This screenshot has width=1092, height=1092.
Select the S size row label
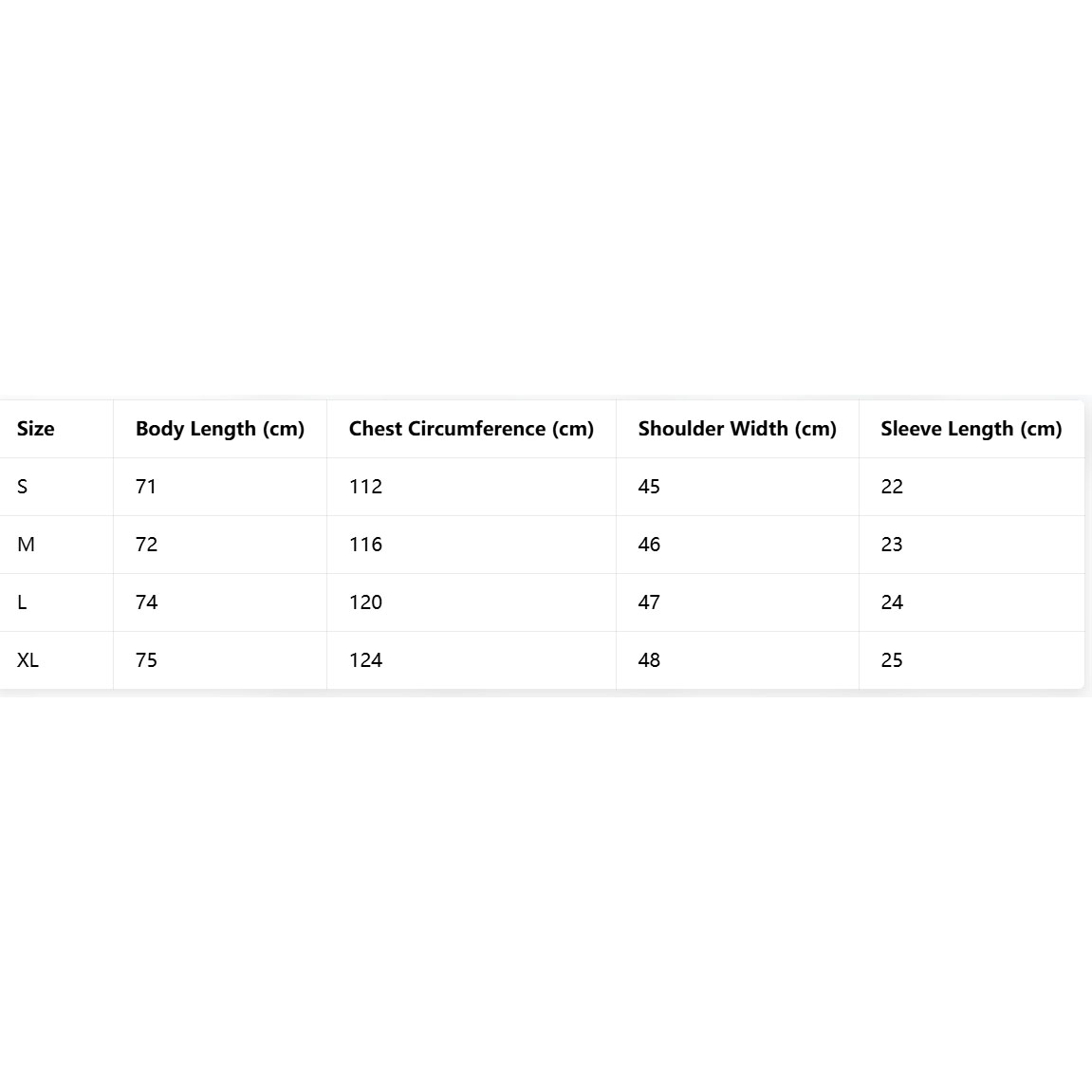23,487
